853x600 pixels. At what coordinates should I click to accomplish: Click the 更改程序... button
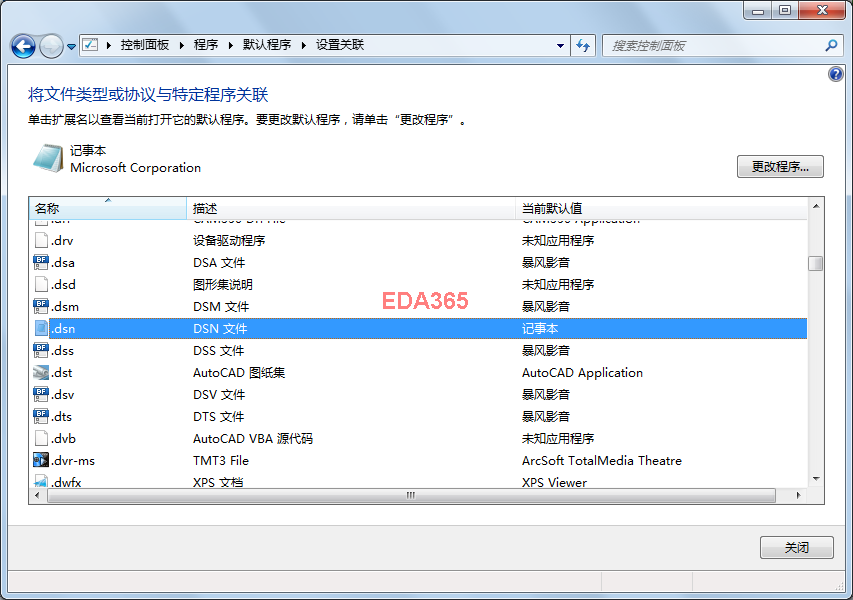(780, 166)
